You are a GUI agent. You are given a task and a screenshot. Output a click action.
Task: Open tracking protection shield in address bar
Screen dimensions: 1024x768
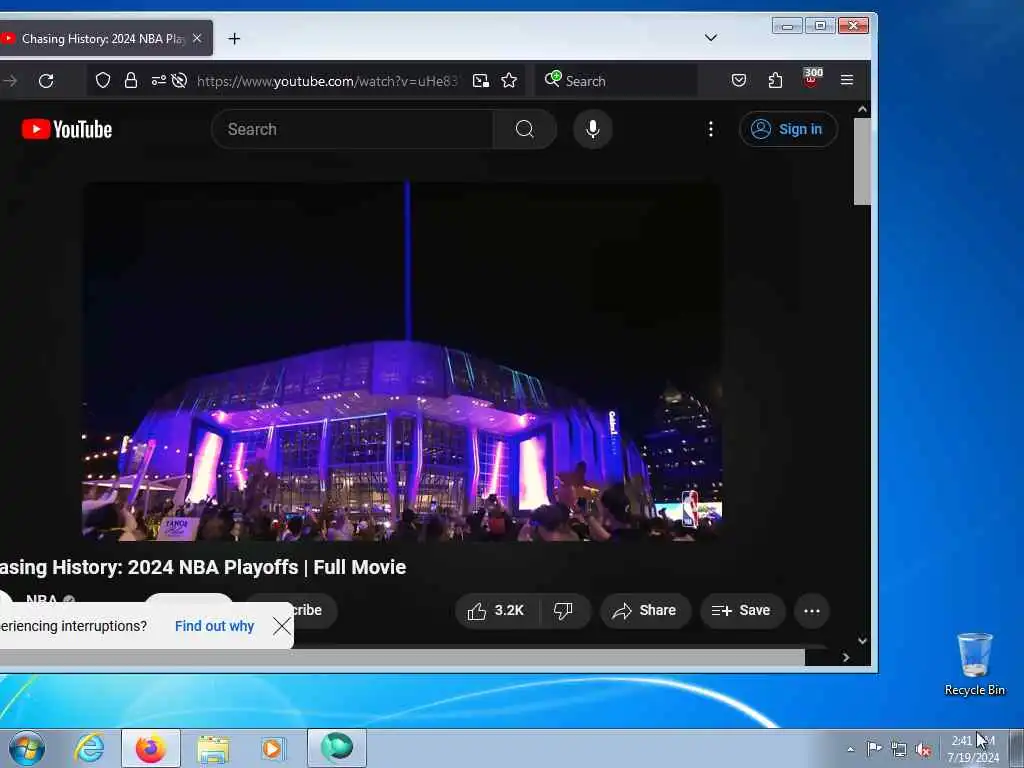(103, 80)
